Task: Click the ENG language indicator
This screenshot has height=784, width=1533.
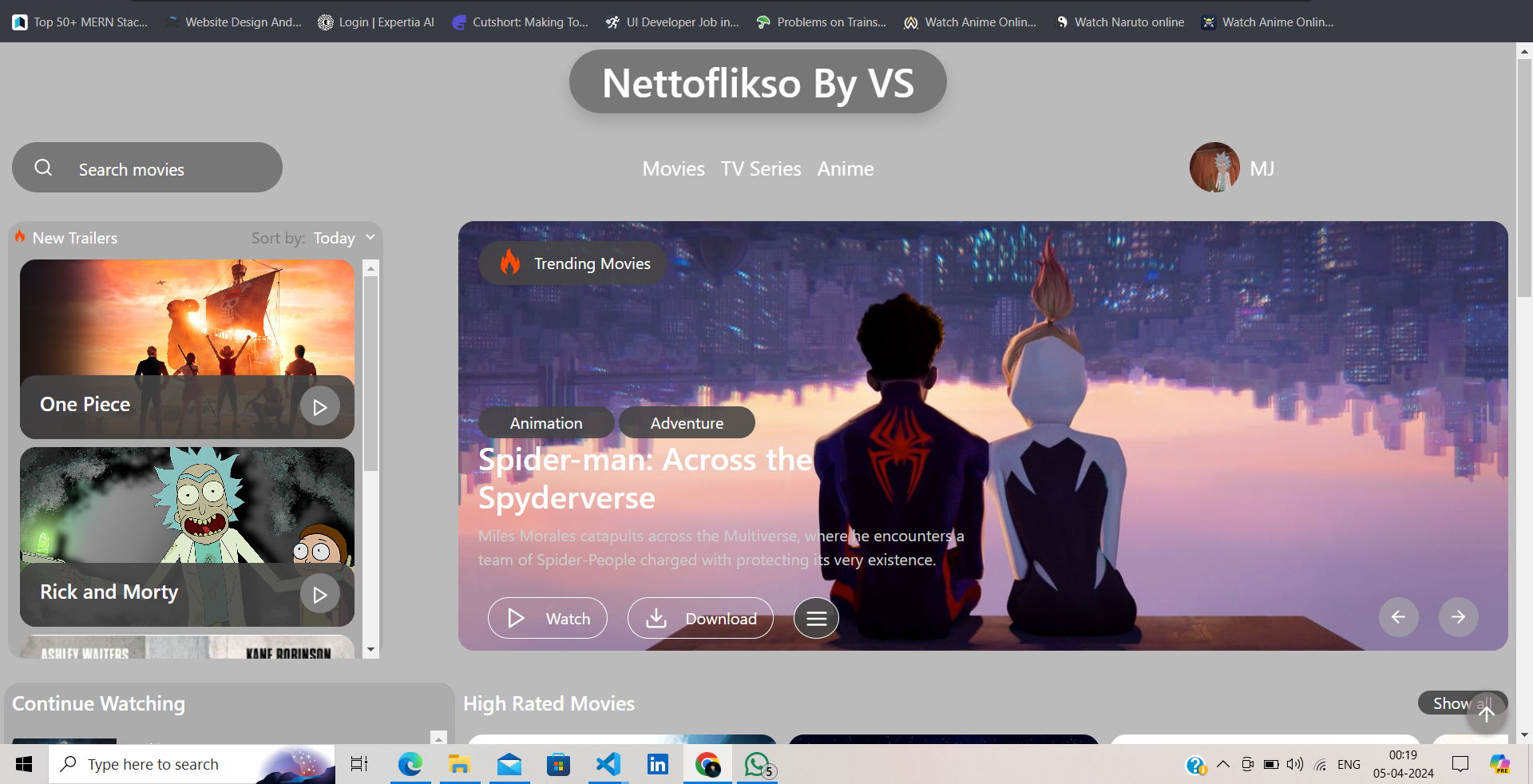Action: click(x=1349, y=765)
